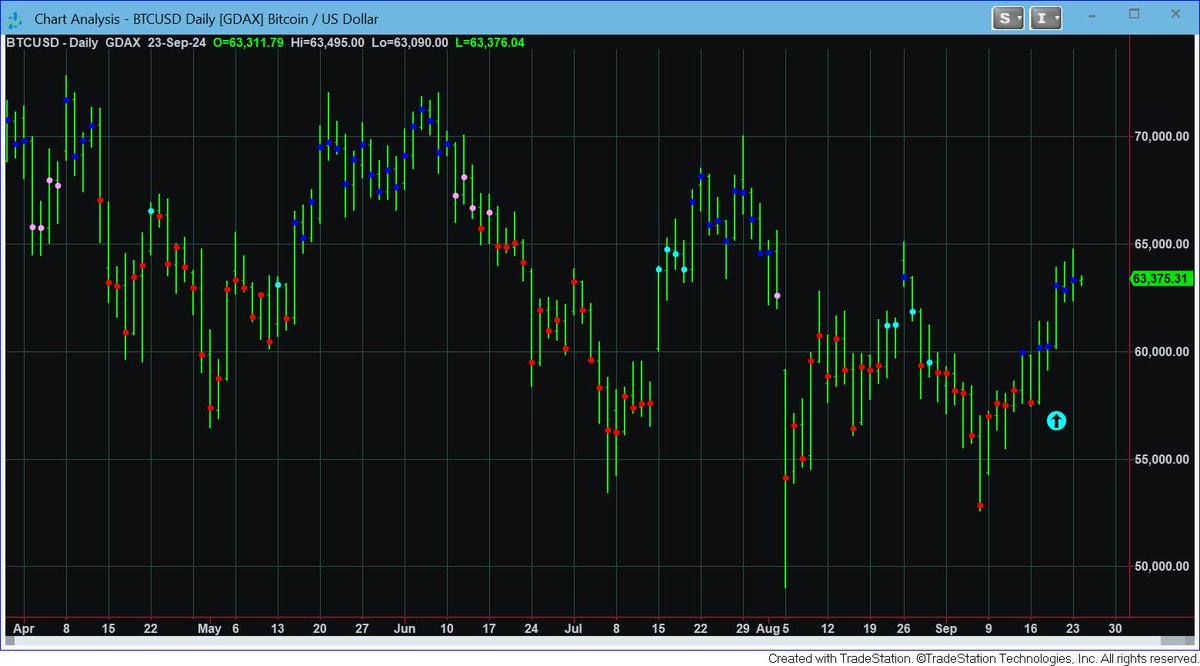Click the Jul label on time axis
The image size is (1200, 666).
[574, 629]
